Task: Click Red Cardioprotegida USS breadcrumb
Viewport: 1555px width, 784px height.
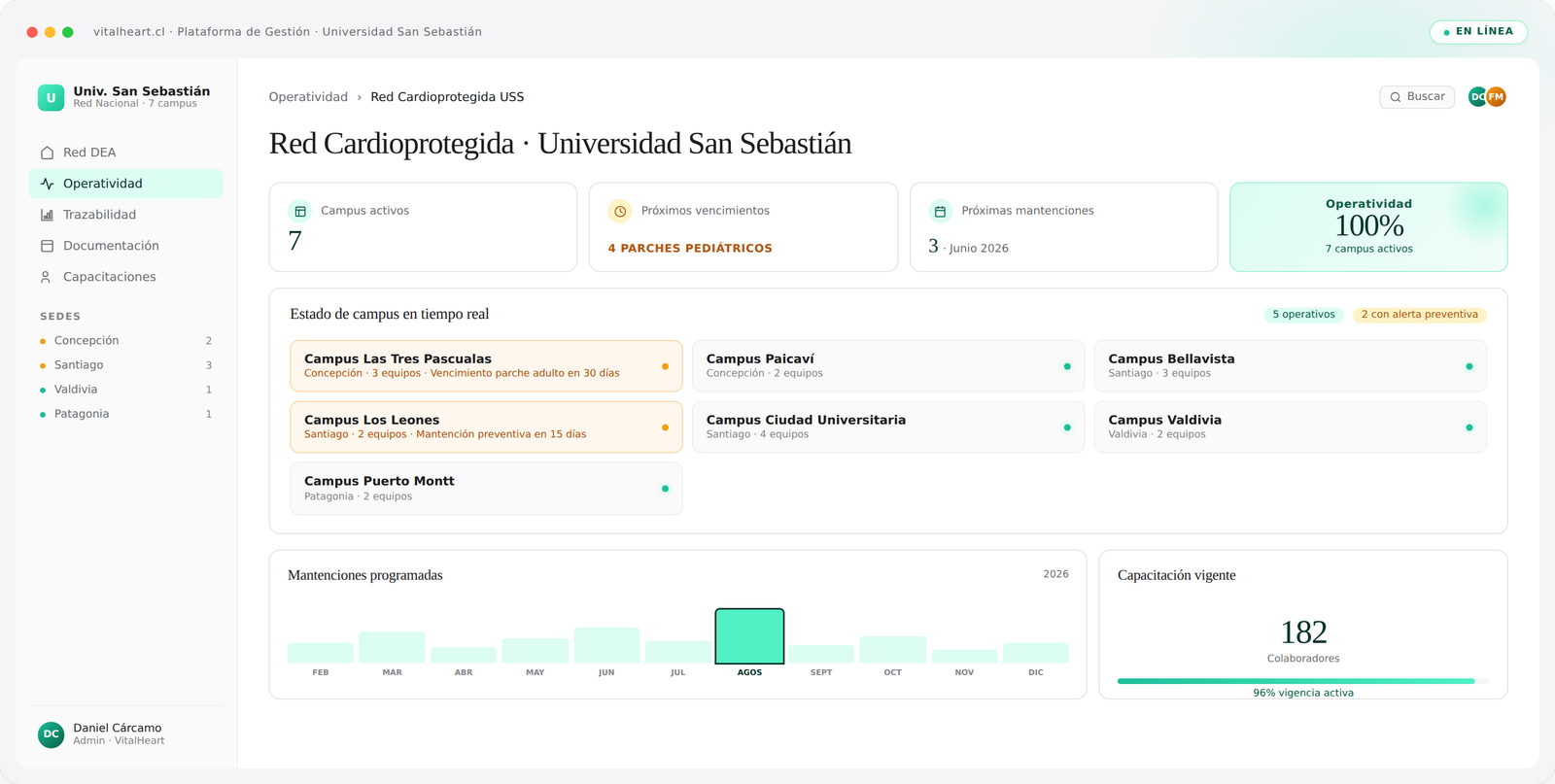Action: 447,97
